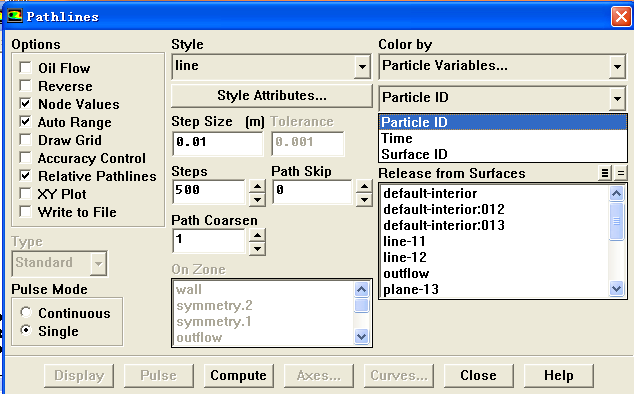
Task: Click the Path Skip value field
Action: tap(312, 192)
